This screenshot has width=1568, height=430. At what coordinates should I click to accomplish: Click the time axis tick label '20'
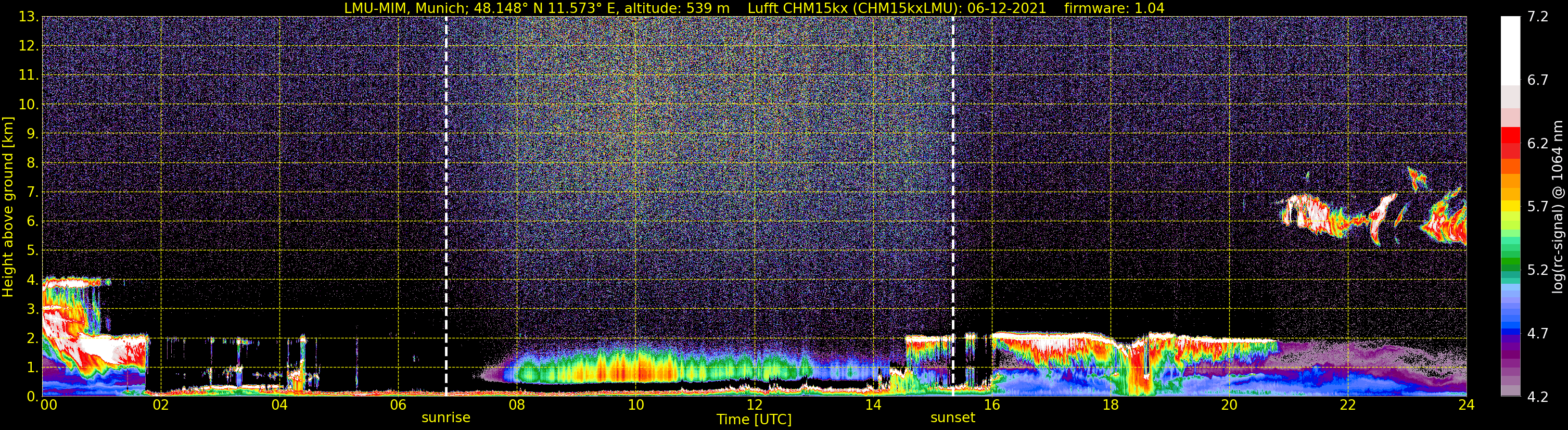point(1229,405)
